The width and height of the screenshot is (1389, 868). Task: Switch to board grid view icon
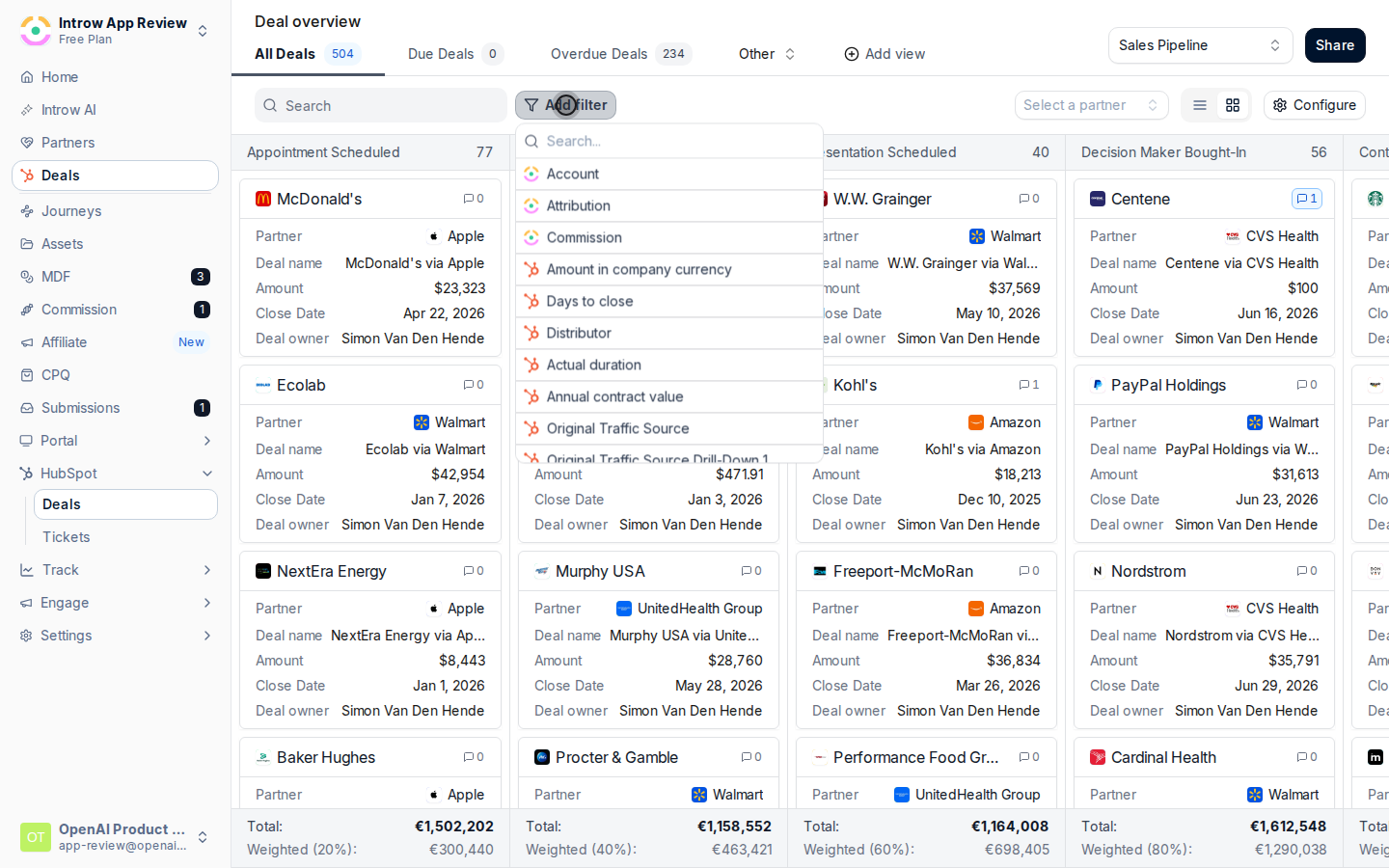[1232, 105]
